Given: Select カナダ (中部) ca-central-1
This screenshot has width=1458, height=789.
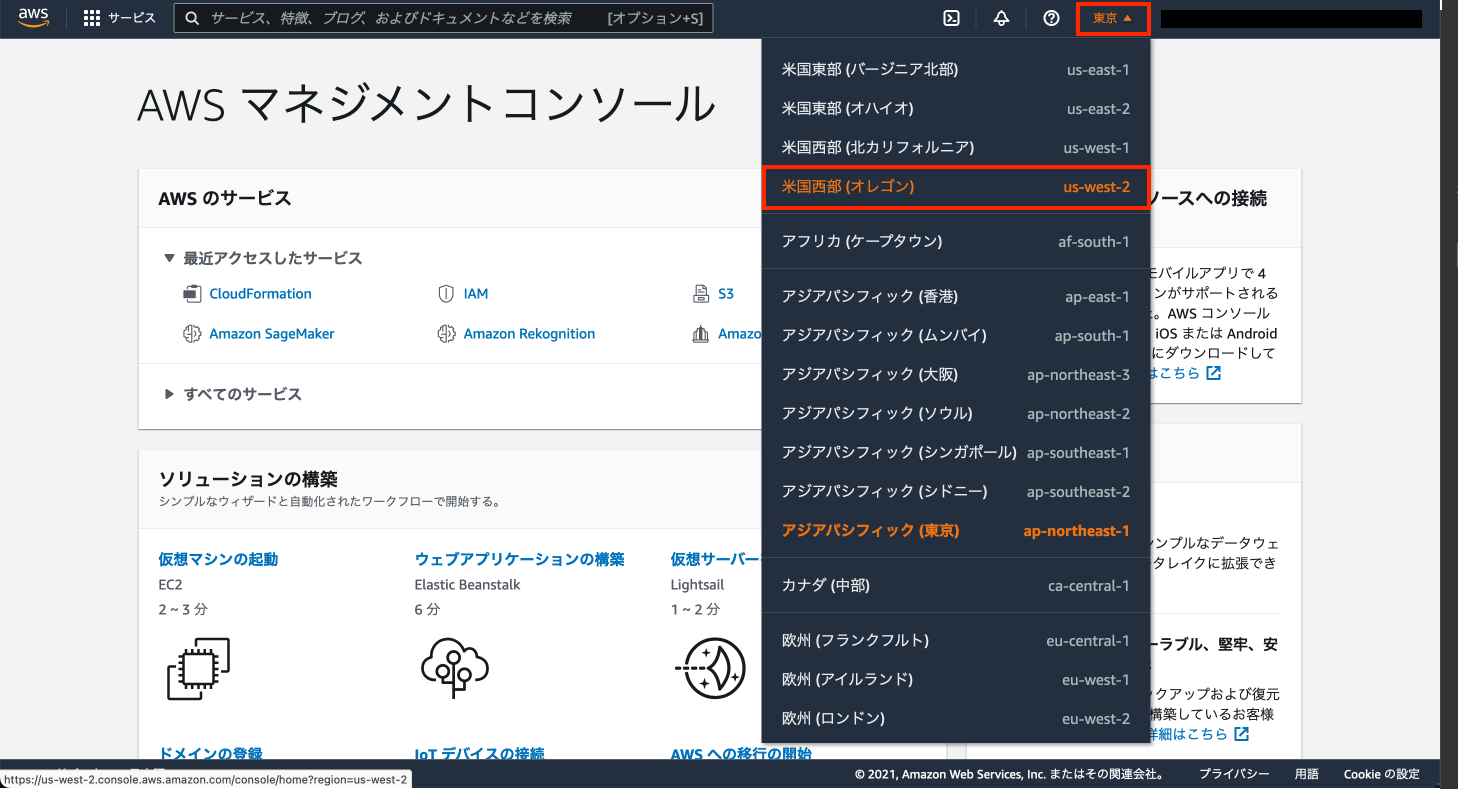Looking at the screenshot, I should pos(956,585).
